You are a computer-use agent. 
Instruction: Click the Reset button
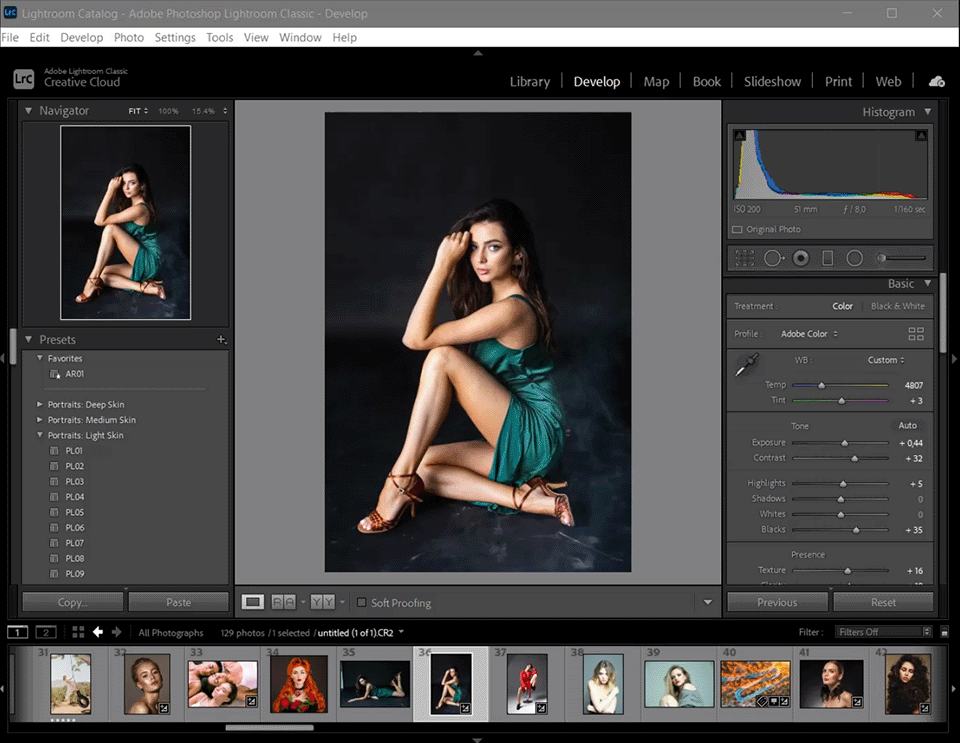pos(883,602)
